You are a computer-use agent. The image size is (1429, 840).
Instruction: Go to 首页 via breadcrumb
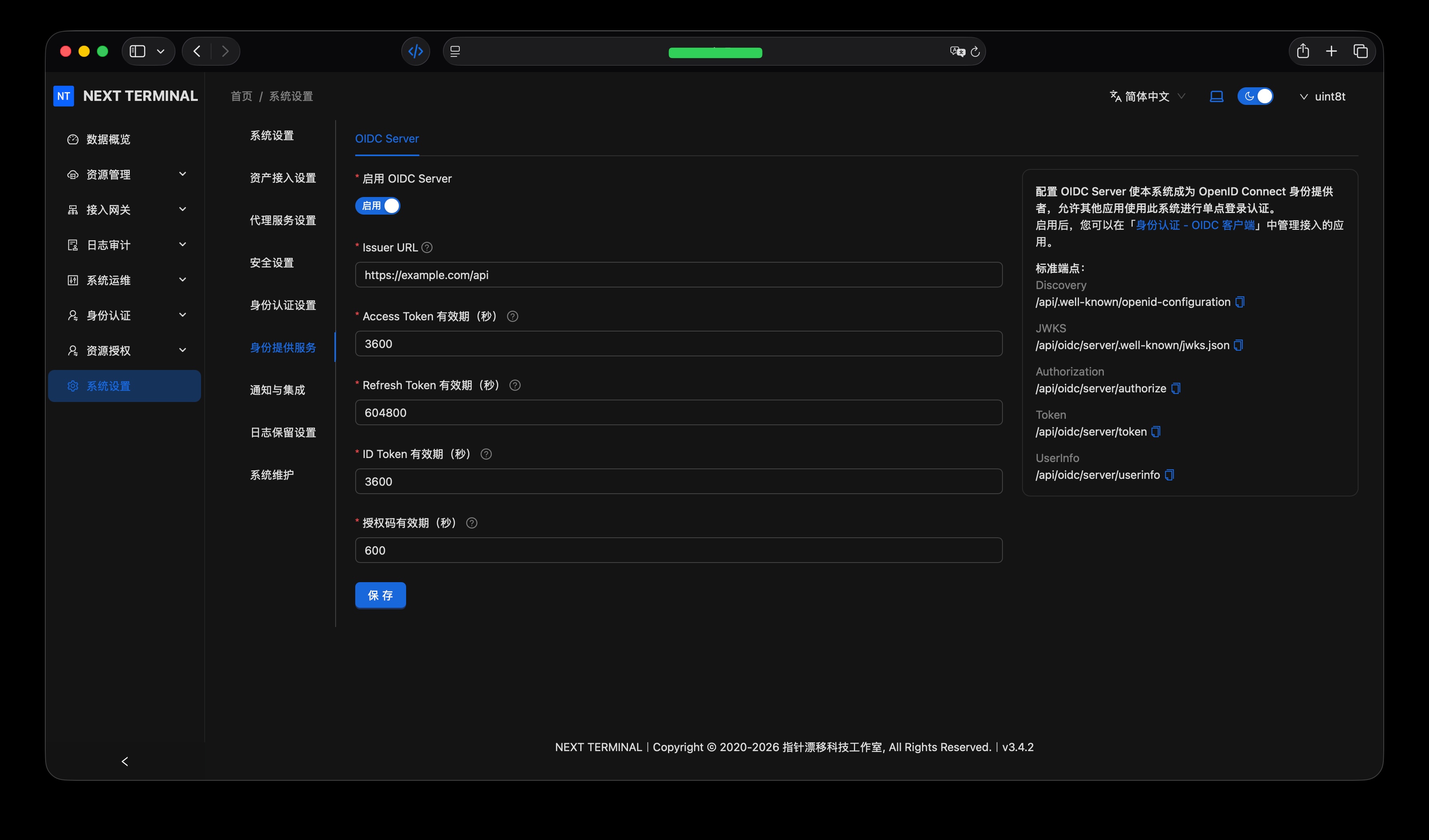click(242, 96)
